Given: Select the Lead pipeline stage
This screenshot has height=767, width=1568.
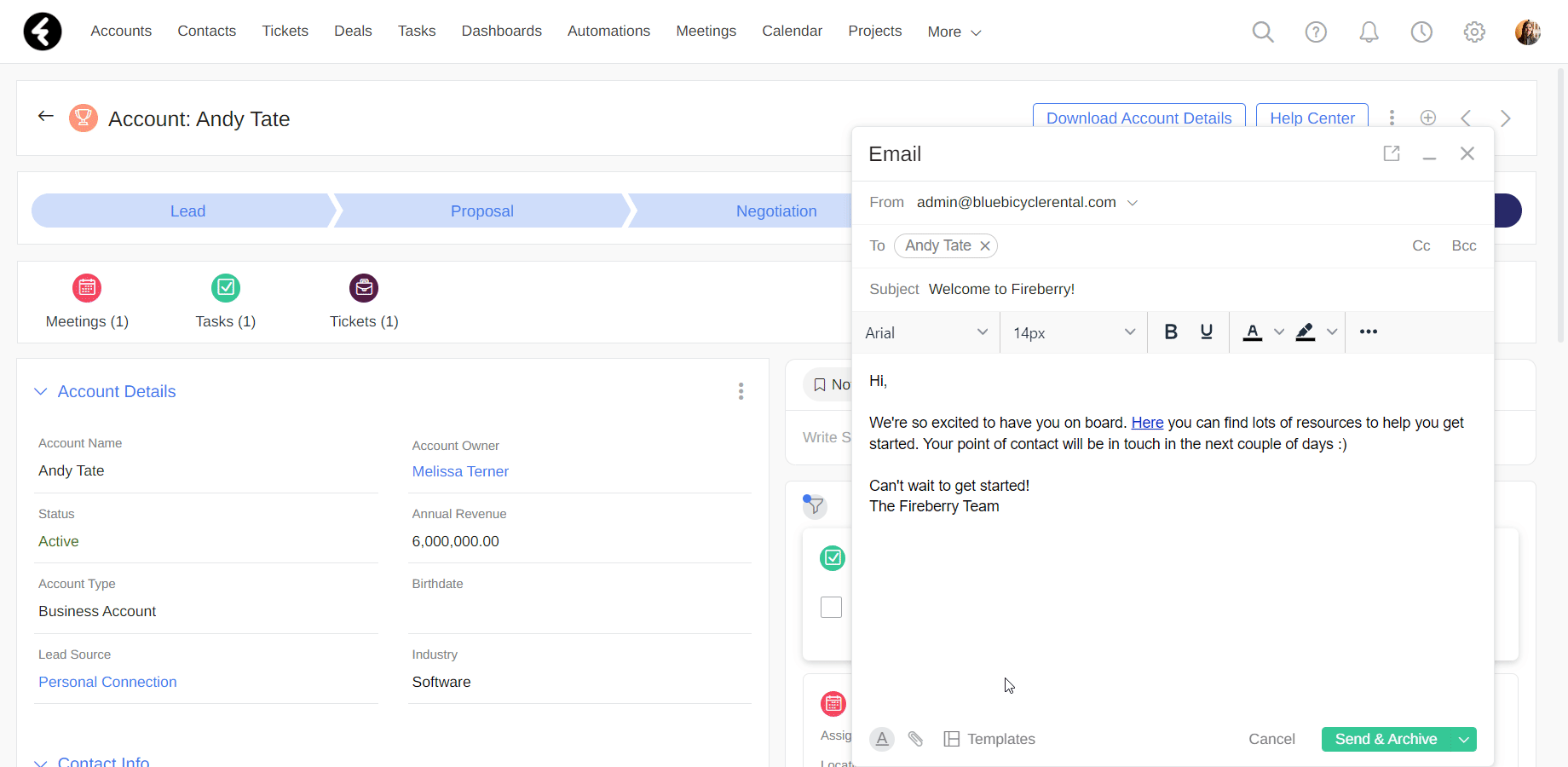Looking at the screenshot, I should tap(187, 210).
